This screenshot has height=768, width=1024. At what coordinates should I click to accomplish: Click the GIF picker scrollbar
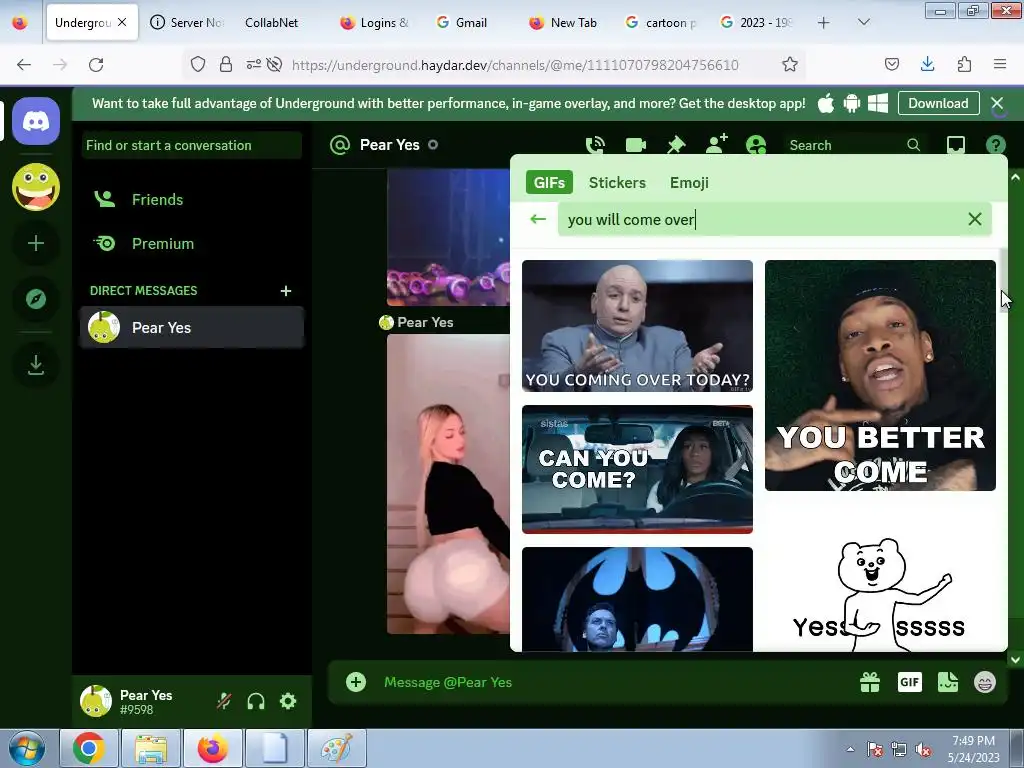[1004, 281]
